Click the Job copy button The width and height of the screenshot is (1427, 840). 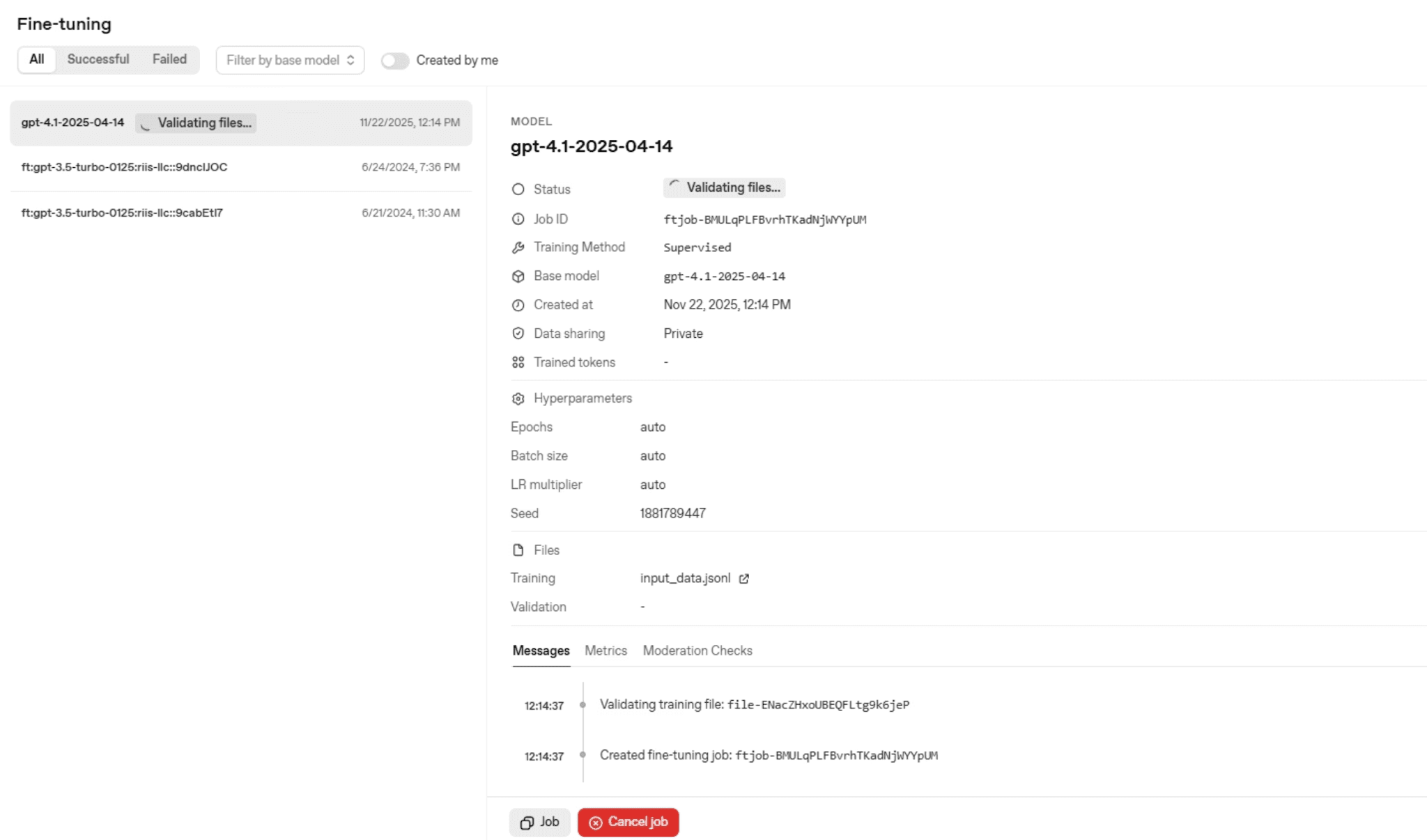click(539, 822)
